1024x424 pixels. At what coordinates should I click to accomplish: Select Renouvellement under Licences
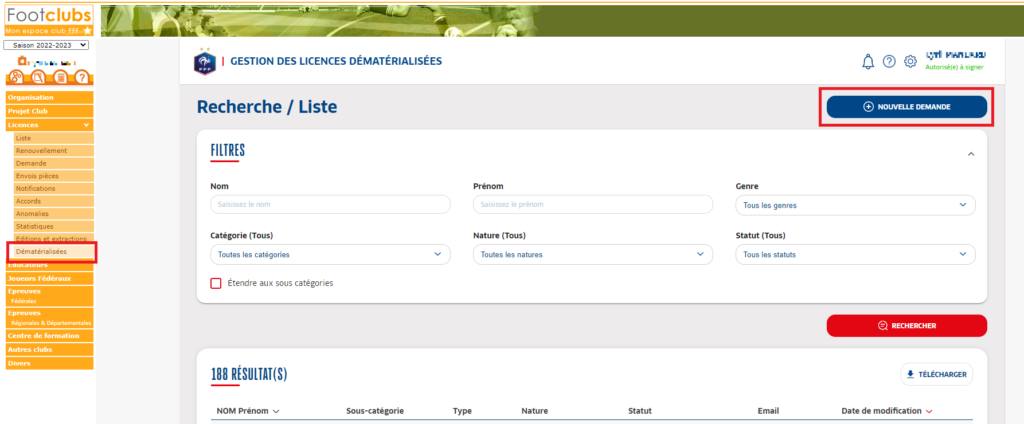[x=54, y=151]
